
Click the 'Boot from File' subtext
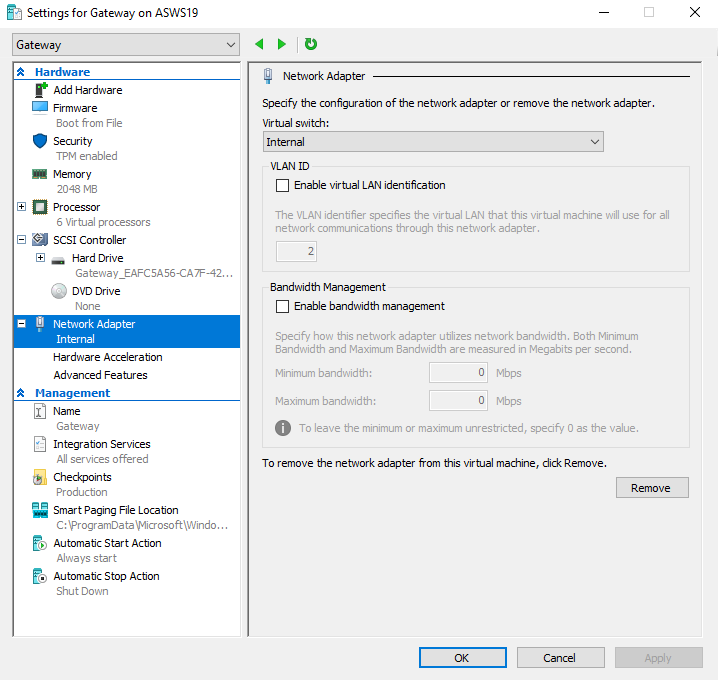pos(89,123)
